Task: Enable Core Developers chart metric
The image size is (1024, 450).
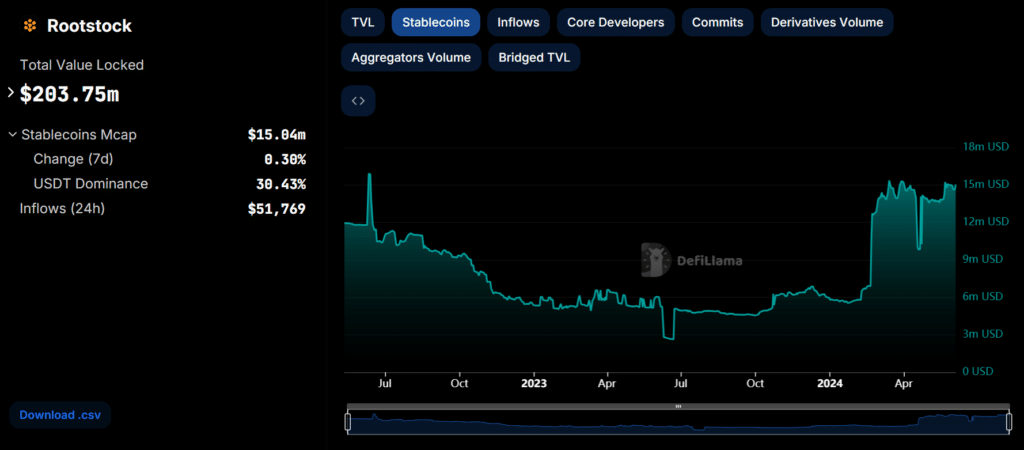Action: click(x=615, y=22)
